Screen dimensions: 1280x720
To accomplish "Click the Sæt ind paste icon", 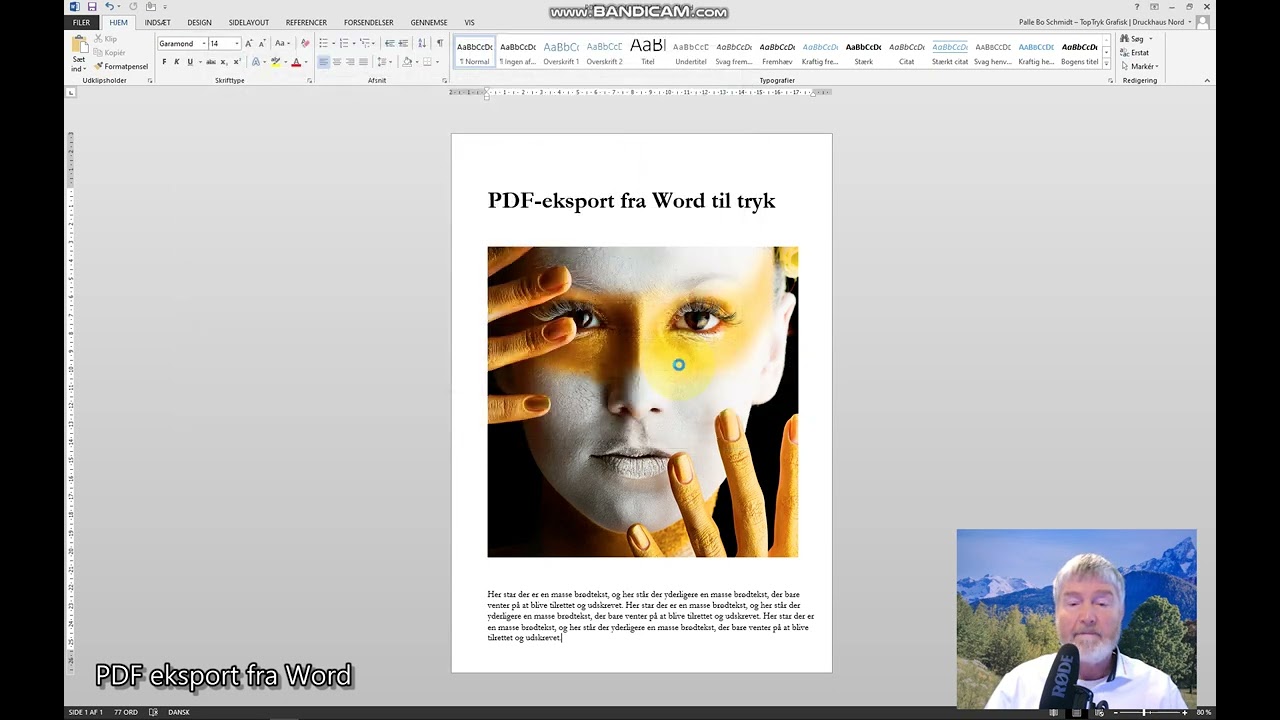I will pos(79,44).
